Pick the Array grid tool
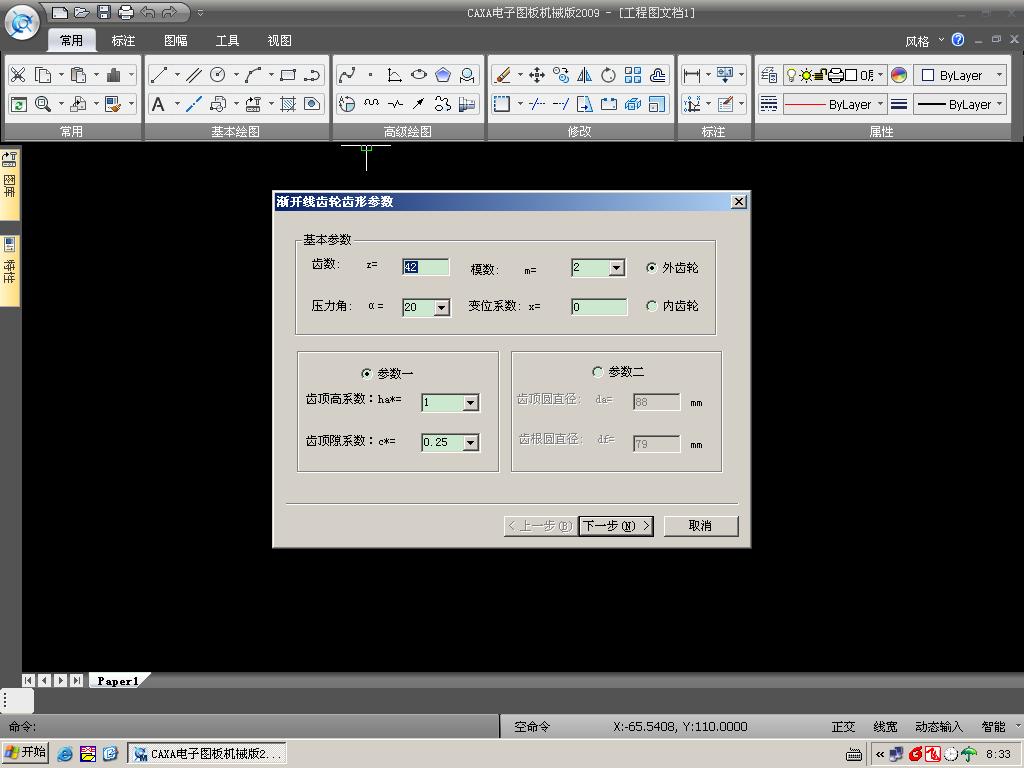This screenshot has width=1024, height=768. tap(633, 75)
